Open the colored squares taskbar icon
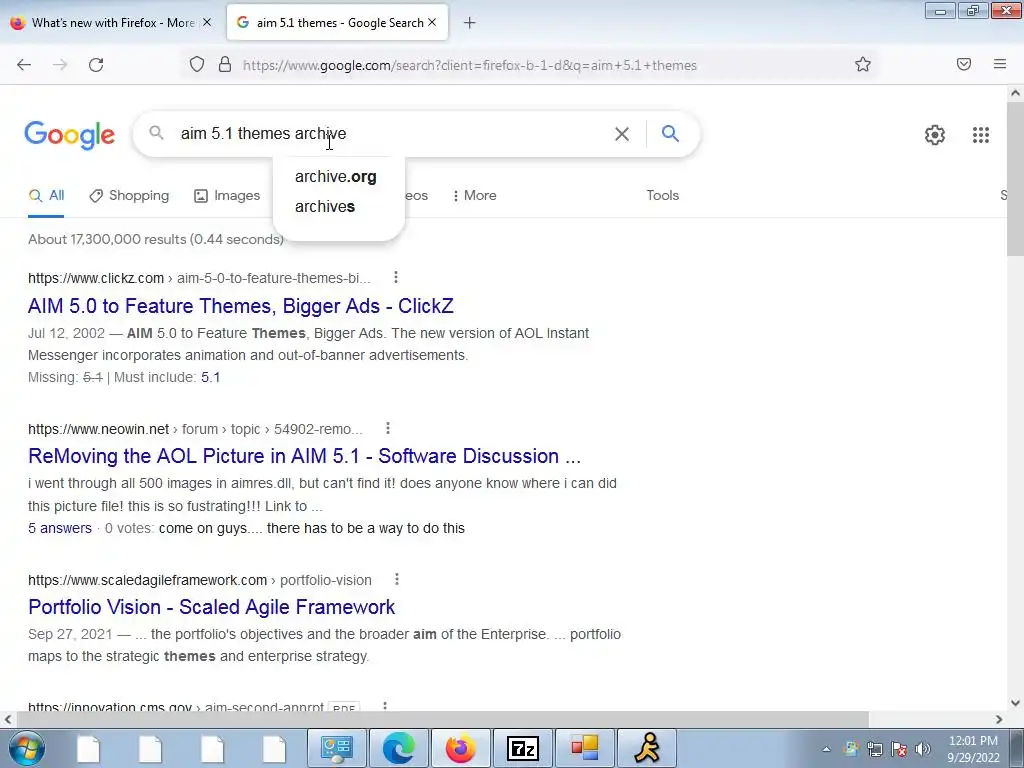The height and width of the screenshot is (768, 1024). click(x=584, y=748)
